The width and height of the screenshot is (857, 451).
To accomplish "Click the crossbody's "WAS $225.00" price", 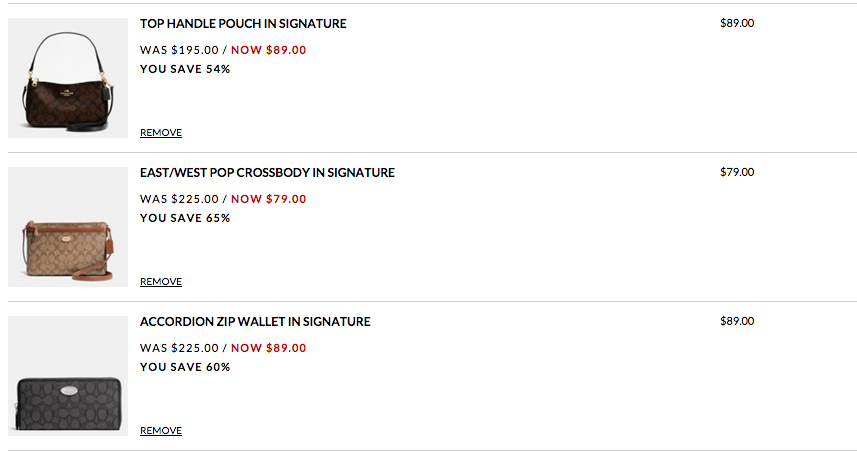I will 179,199.
